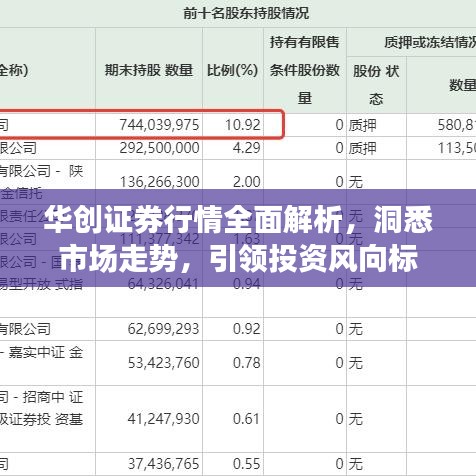
Task: Click the 股份 状态 column header
Action: (376, 85)
